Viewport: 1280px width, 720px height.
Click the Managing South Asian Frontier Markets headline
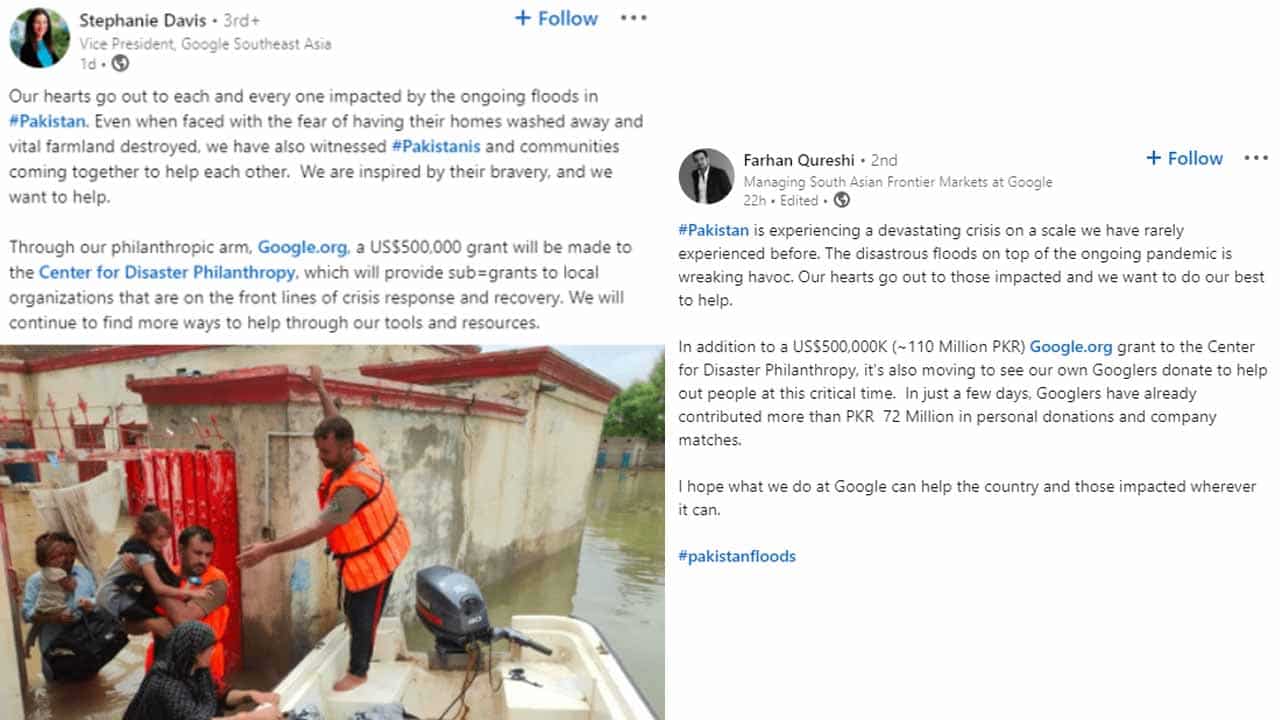897,182
